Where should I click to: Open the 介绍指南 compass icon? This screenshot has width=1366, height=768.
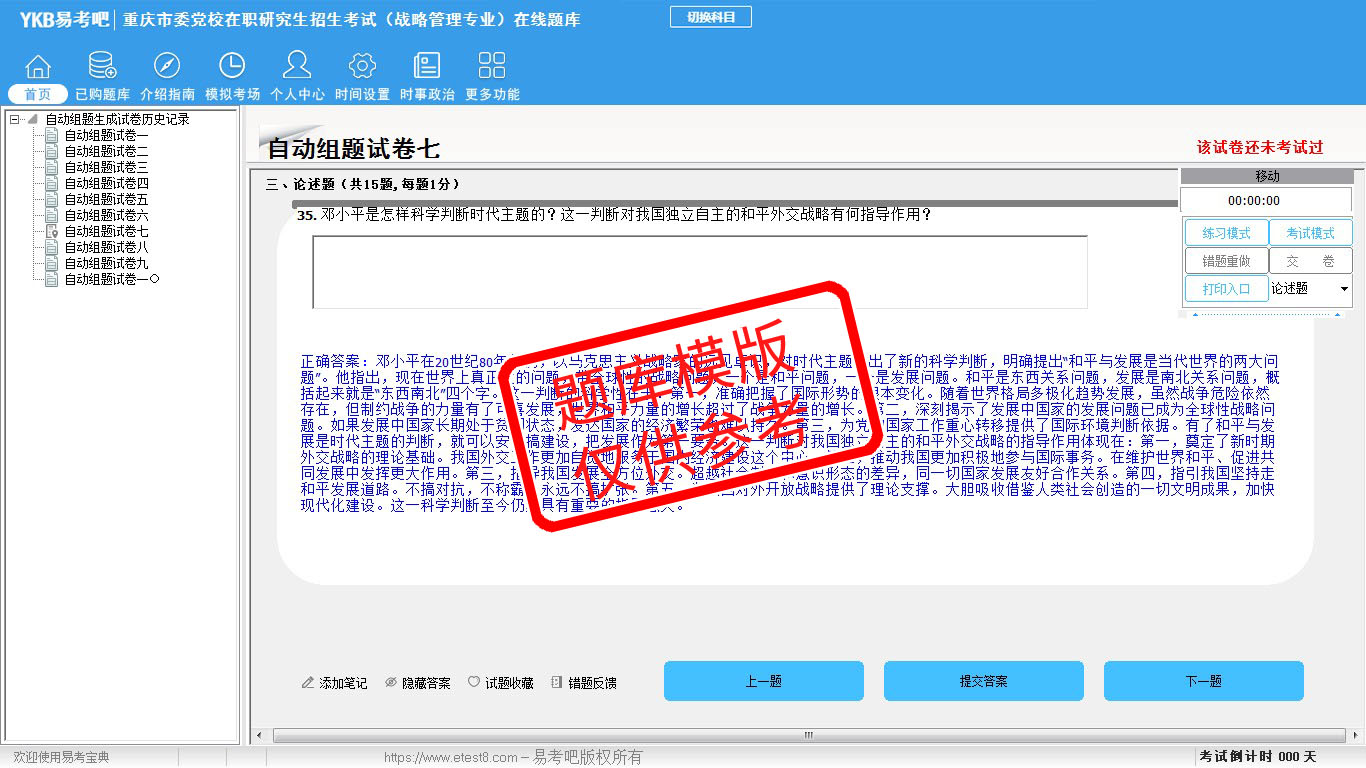pyautogui.click(x=167, y=67)
